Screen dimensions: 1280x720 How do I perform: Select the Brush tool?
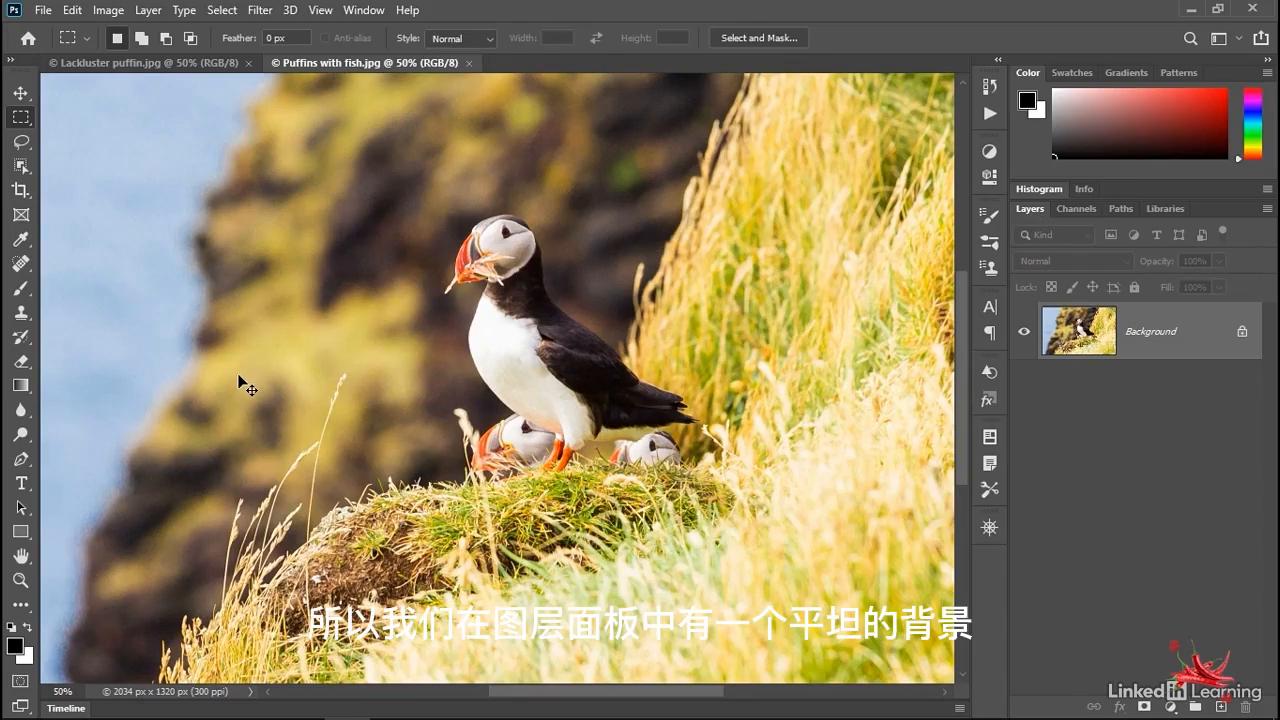tap(21, 288)
